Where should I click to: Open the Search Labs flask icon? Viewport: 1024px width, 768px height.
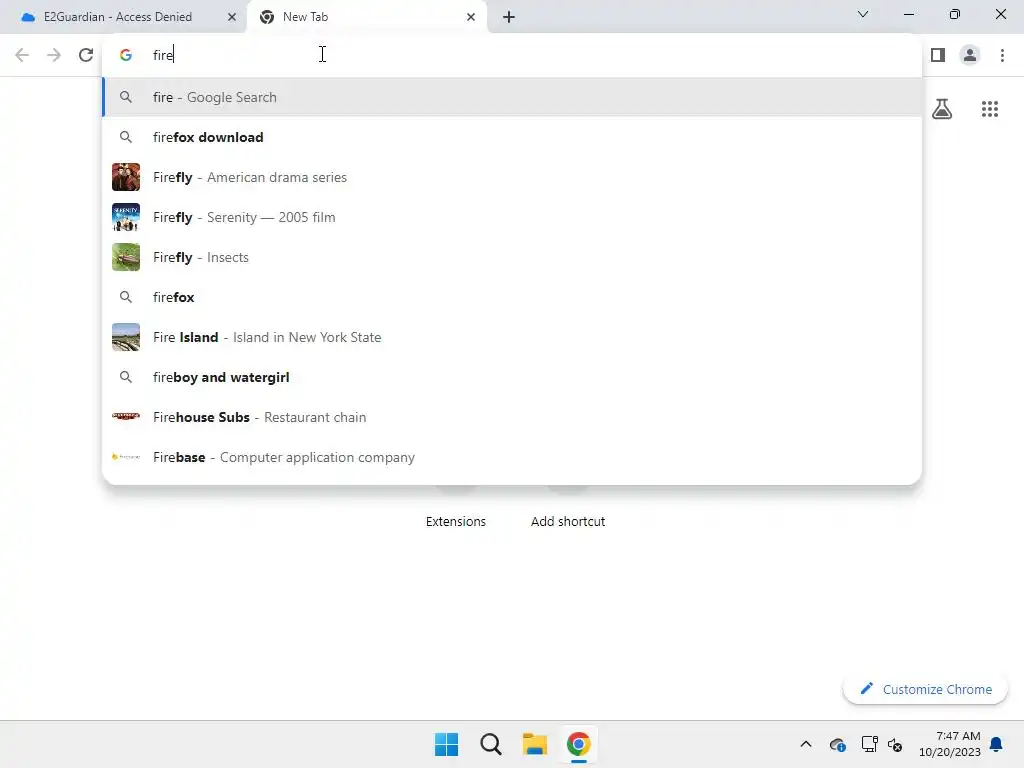click(x=942, y=109)
